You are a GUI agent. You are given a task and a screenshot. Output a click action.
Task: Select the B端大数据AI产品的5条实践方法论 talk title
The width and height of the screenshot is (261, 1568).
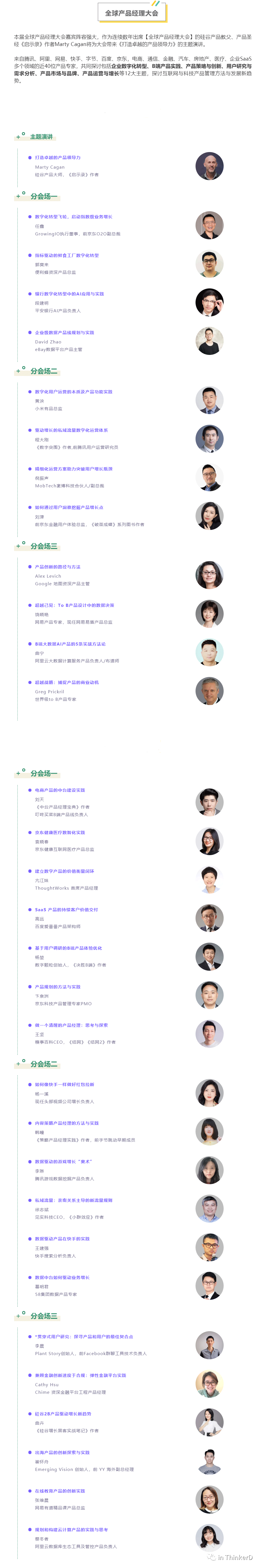(70, 644)
